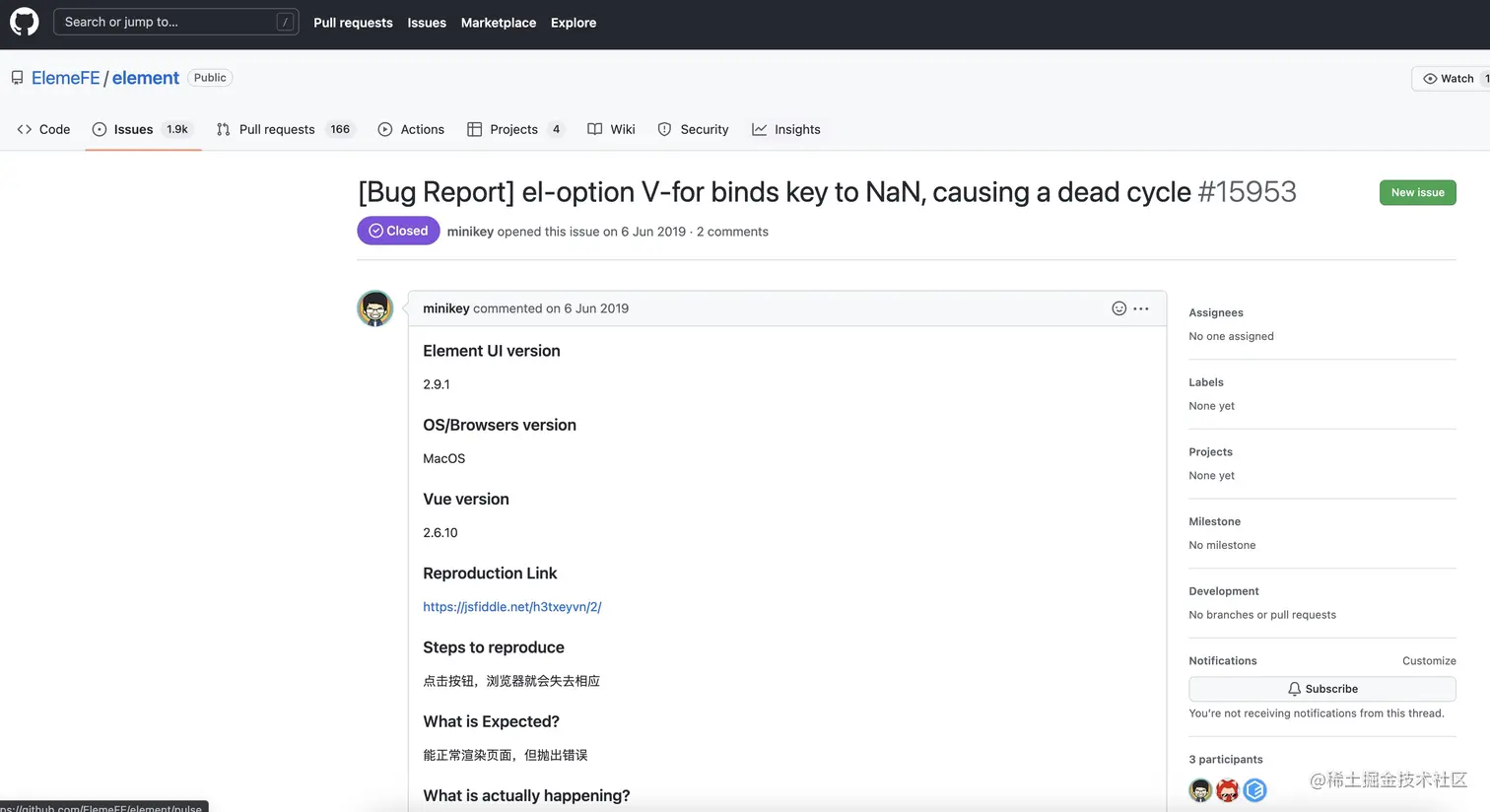Click the 3 participants label
Image resolution: width=1490 pixels, height=812 pixels.
[x=1226, y=760]
